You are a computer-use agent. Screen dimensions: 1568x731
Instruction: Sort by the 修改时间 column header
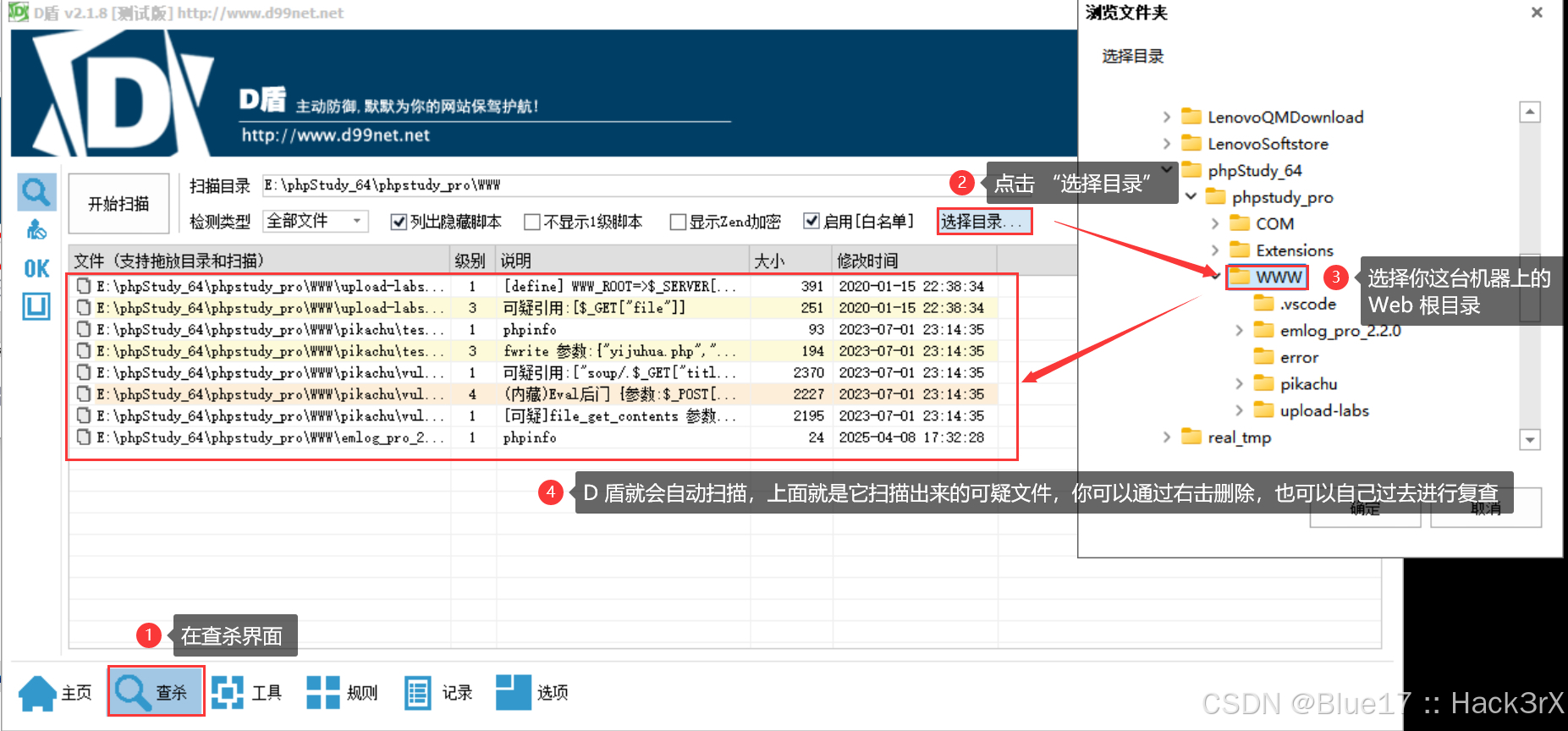(914, 261)
